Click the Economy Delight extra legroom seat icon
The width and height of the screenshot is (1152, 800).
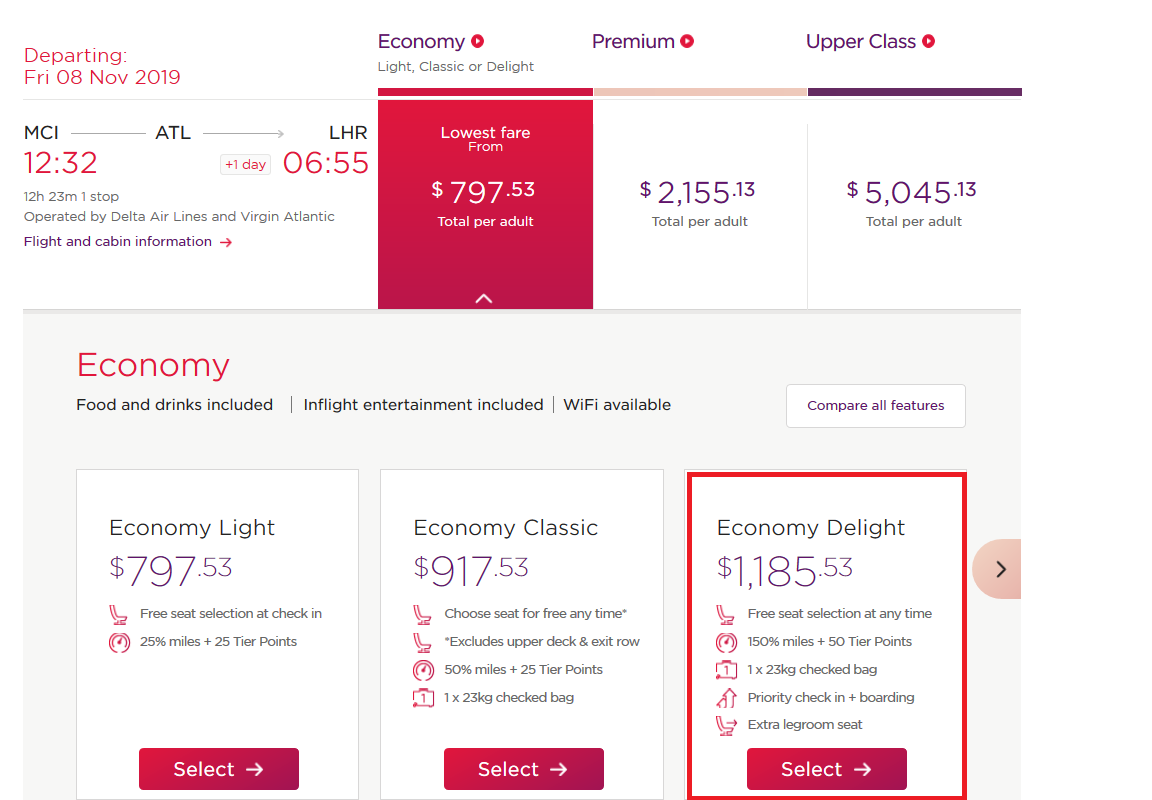(727, 725)
